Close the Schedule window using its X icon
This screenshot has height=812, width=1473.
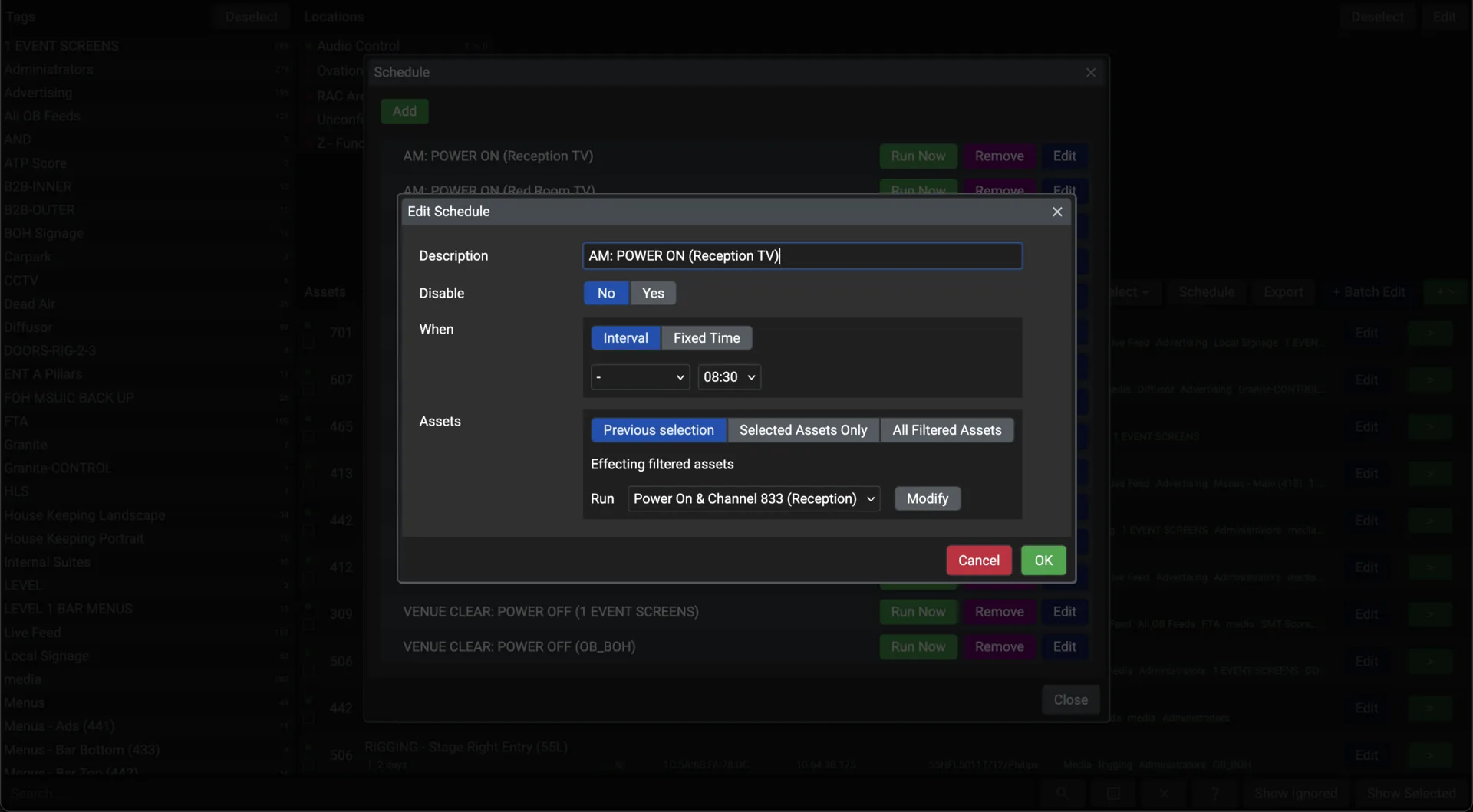click(1091, 72)
